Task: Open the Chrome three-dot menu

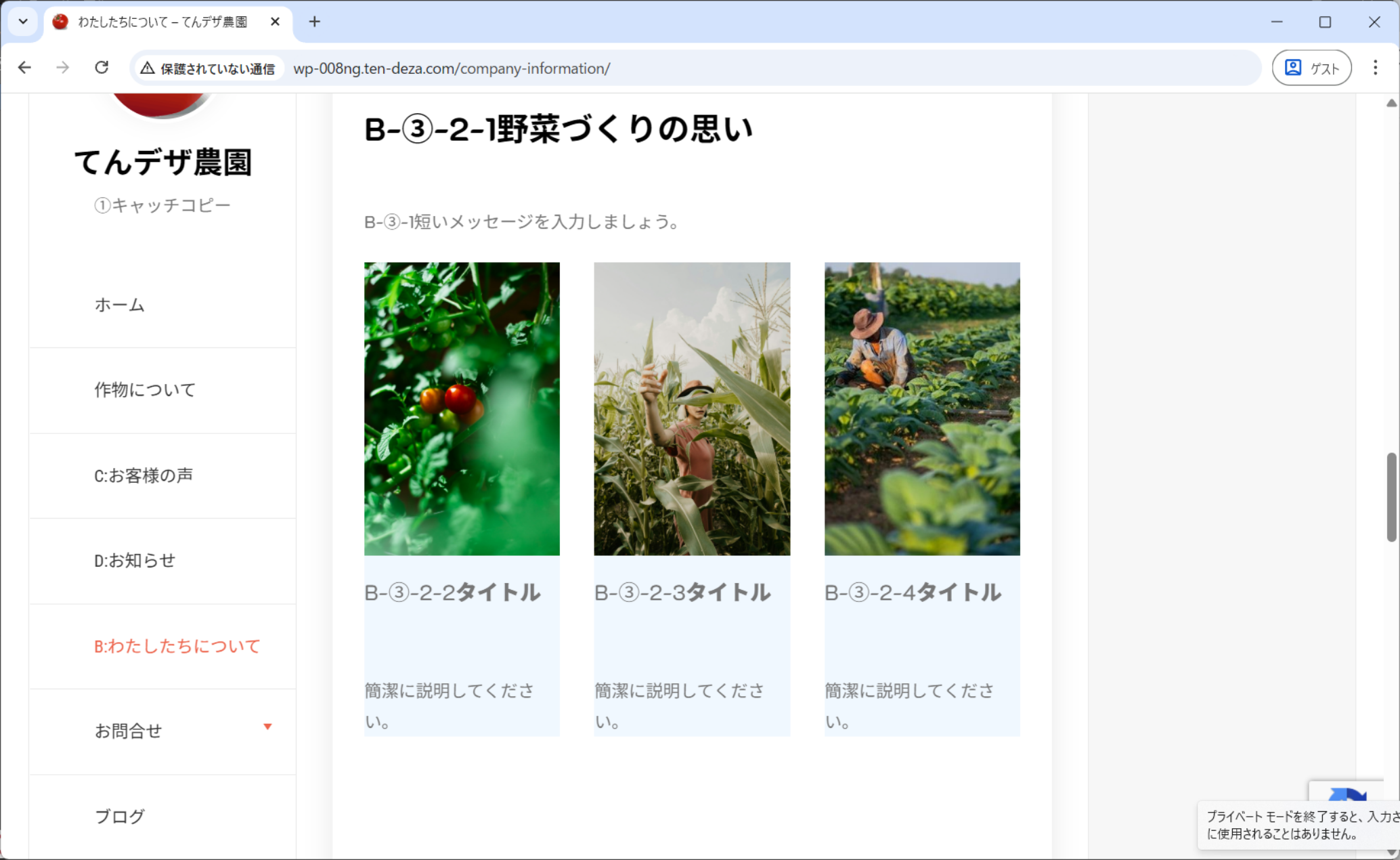Action: point(1375,68)
